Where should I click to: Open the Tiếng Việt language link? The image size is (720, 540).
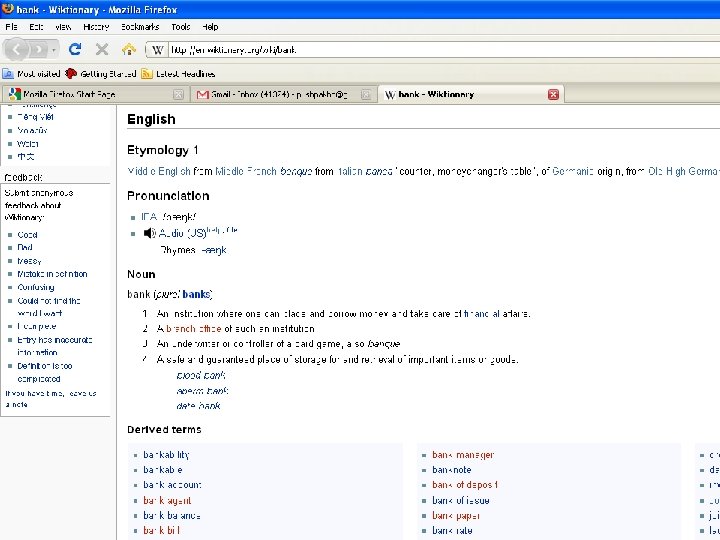[35, 117]
